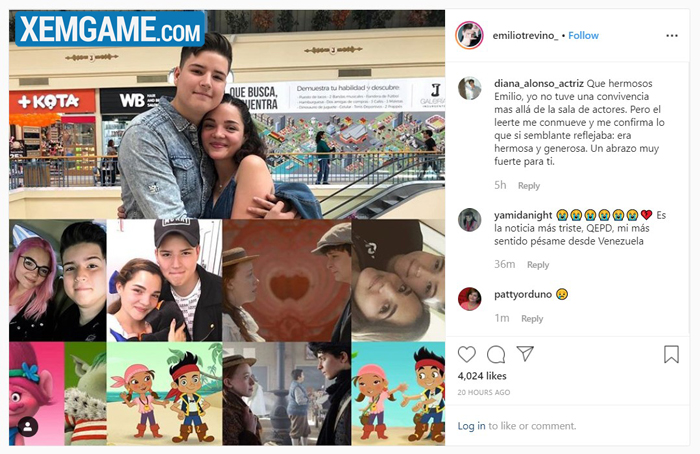Open yamidanight commenter avatar
Viewport: 700px width, 454px height.
[x=470, y=220]
